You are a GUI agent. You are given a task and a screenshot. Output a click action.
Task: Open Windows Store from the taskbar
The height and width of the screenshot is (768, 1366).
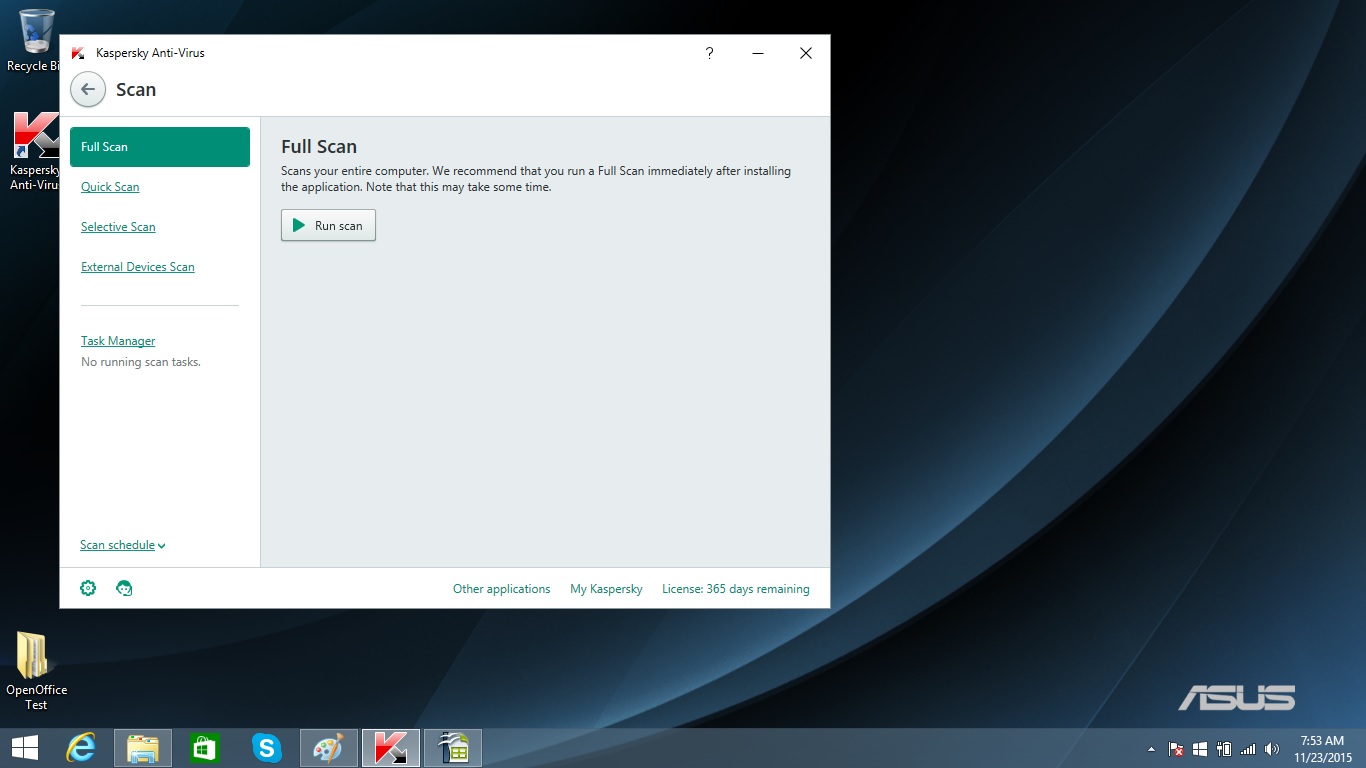205,748
